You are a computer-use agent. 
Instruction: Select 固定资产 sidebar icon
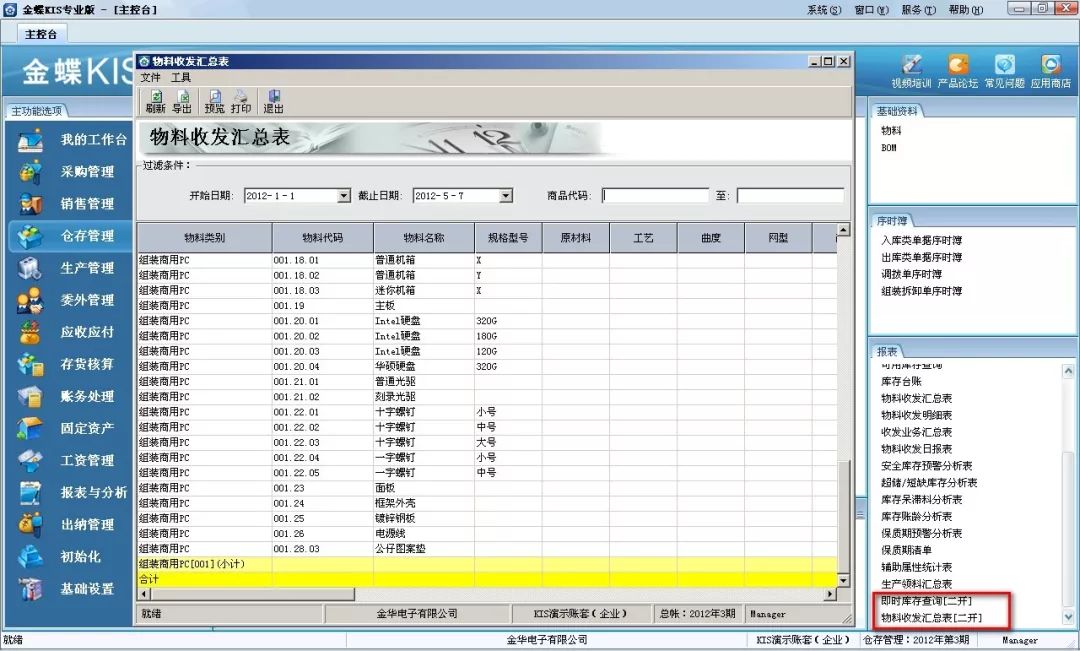click(30, 428)
